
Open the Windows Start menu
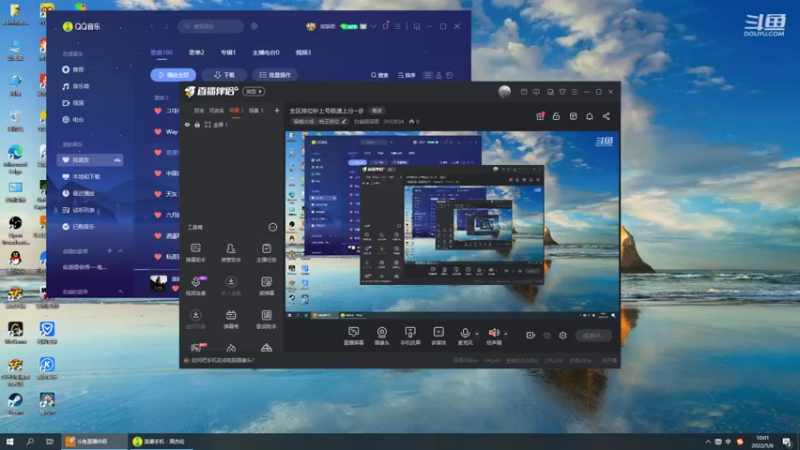[x=10, y=441]
